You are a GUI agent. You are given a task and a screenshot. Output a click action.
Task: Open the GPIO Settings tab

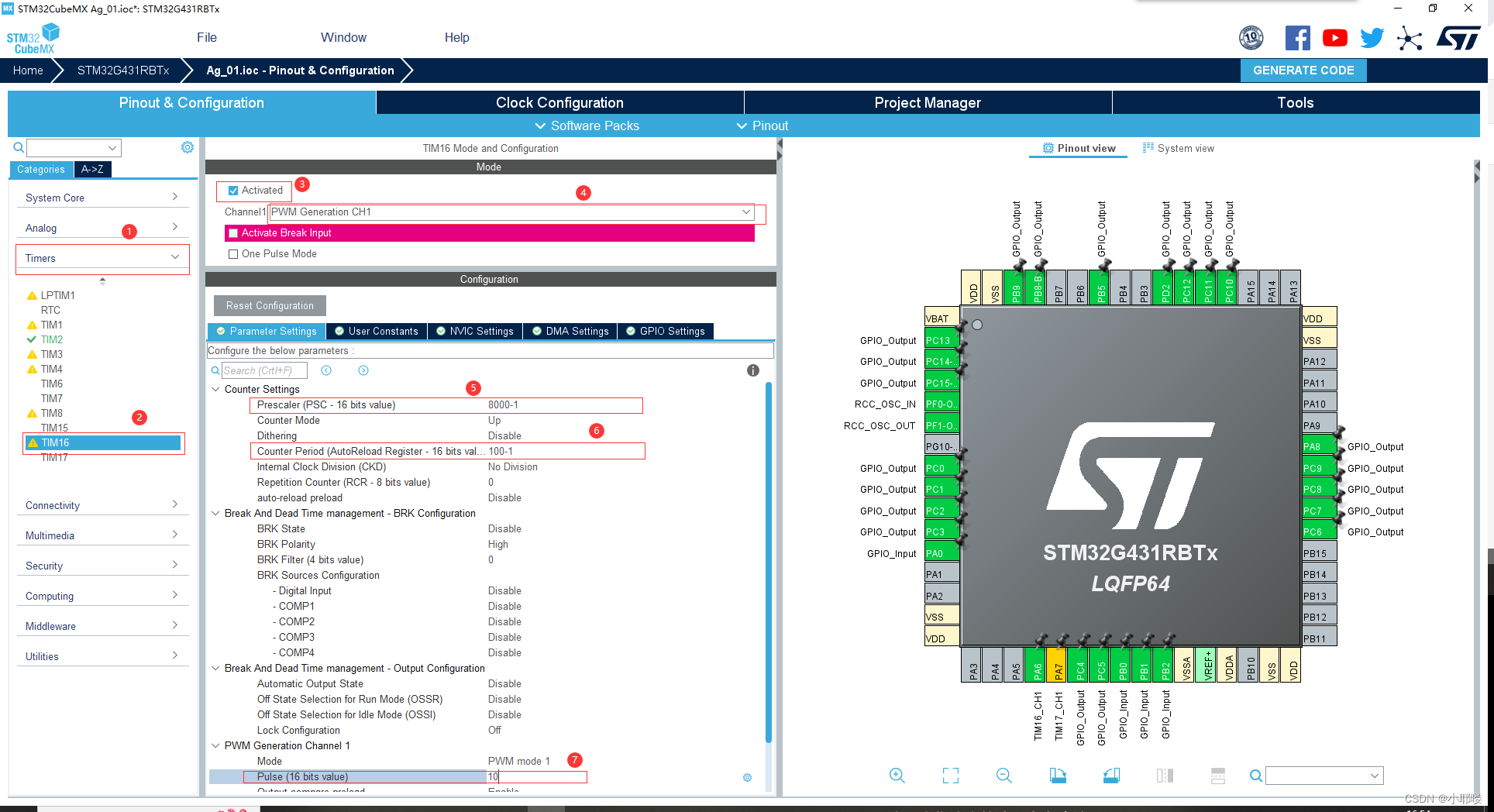(x=666, y=331)
